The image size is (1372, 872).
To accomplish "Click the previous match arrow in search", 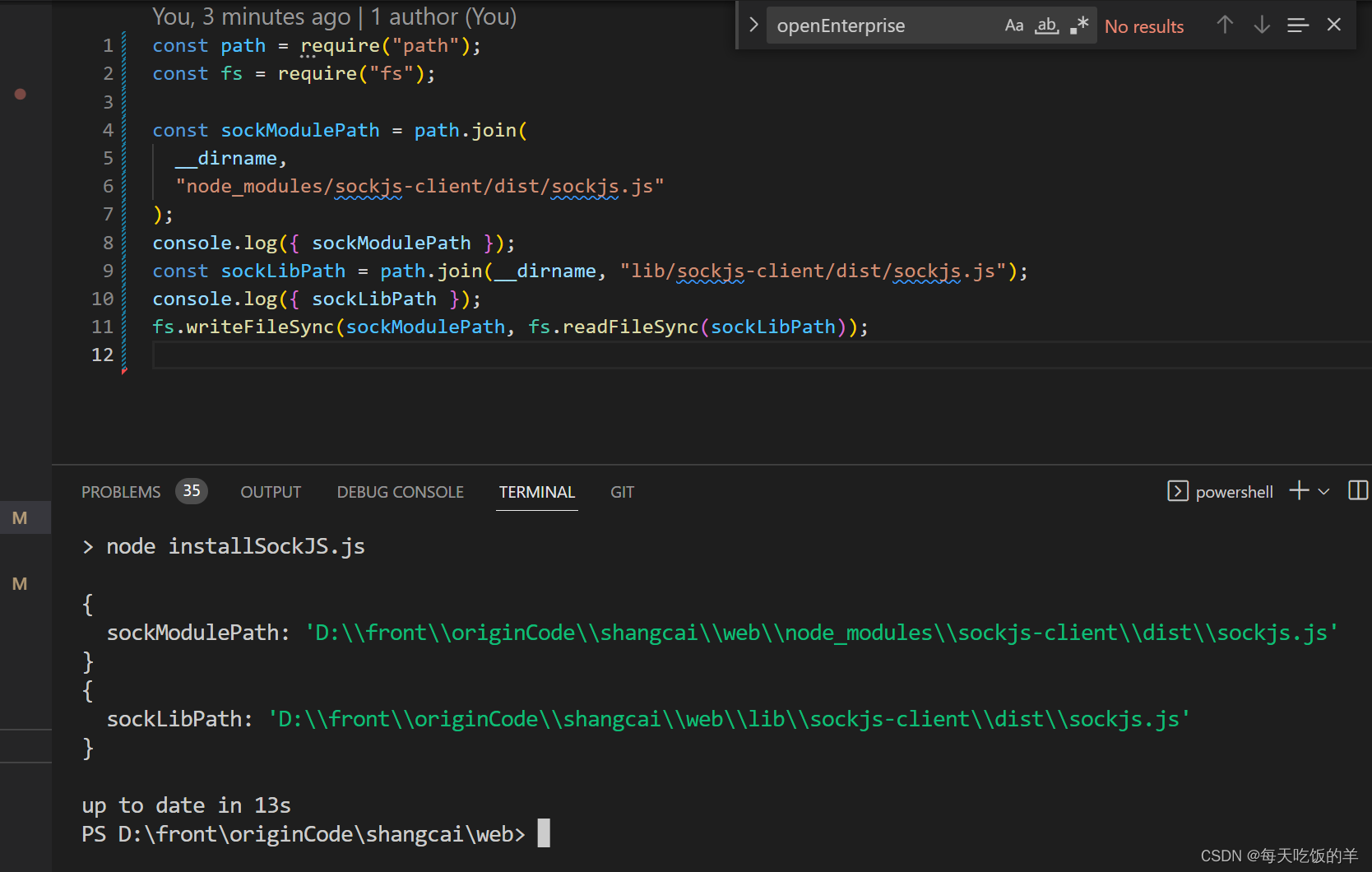I will [x=1225, y=25].
